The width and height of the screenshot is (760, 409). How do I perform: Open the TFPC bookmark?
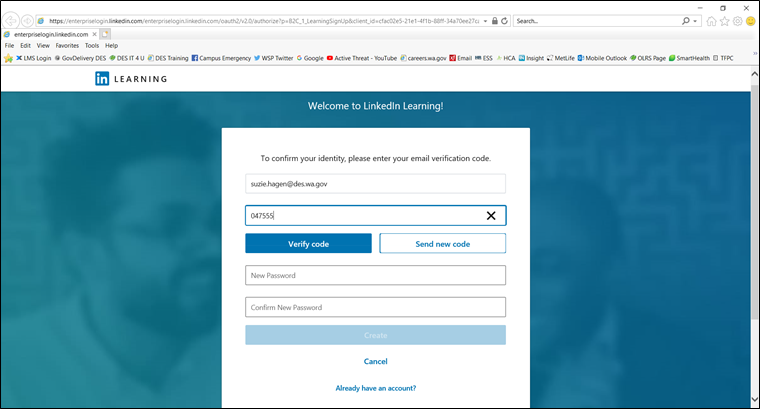coord(723,58)
